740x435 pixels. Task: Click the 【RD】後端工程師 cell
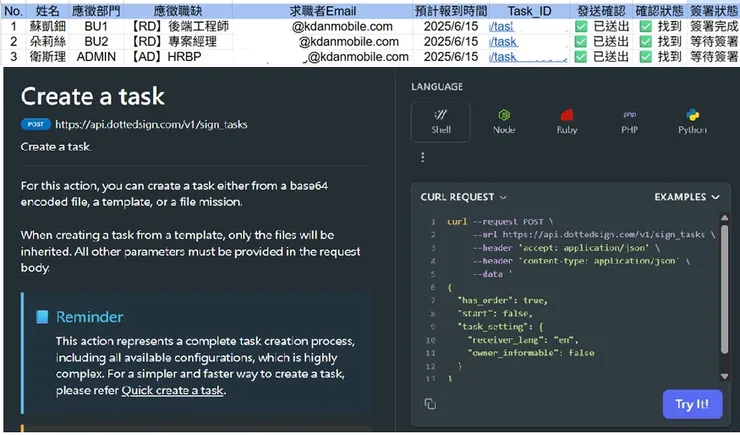point(178,26)
